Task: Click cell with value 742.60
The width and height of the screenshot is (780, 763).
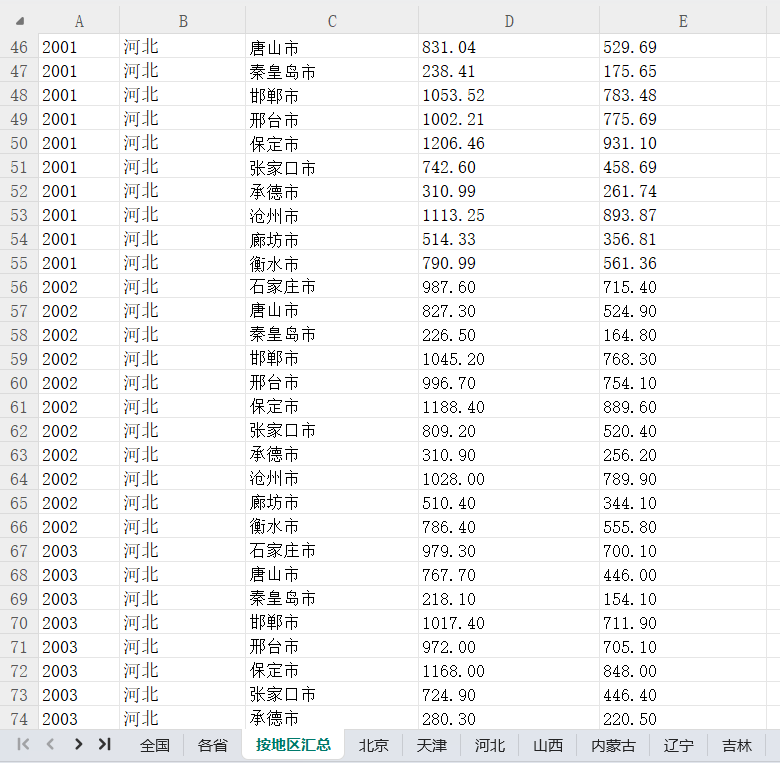Action: point(509,167)
